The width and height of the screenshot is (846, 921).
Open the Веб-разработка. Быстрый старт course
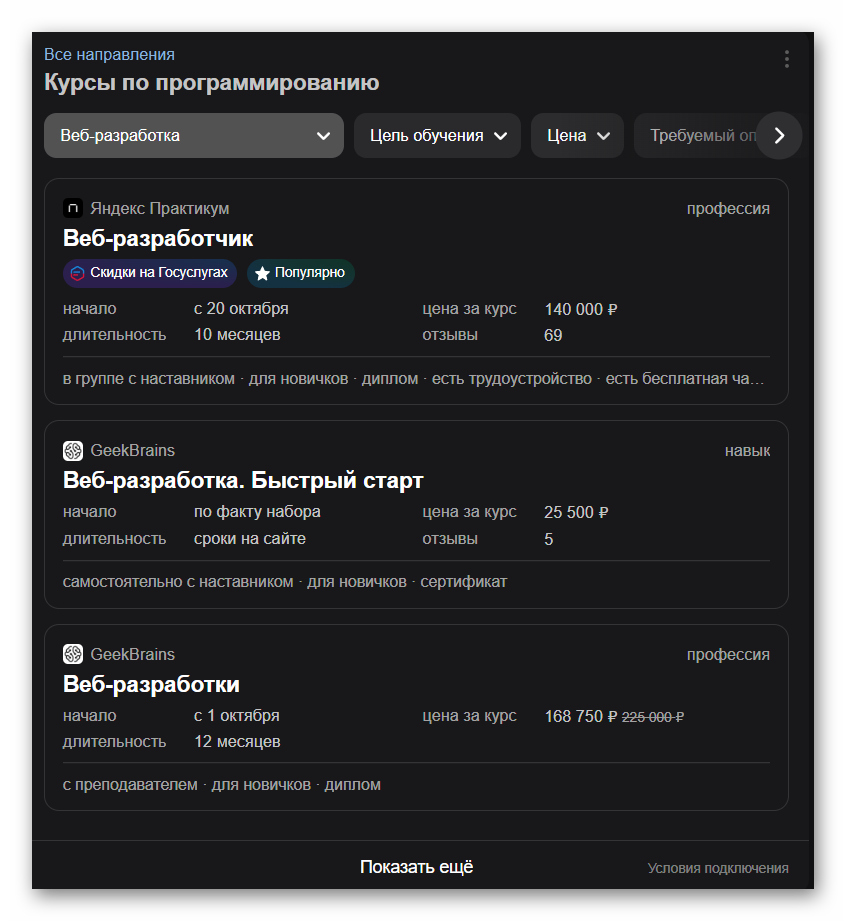coord(243,480)
